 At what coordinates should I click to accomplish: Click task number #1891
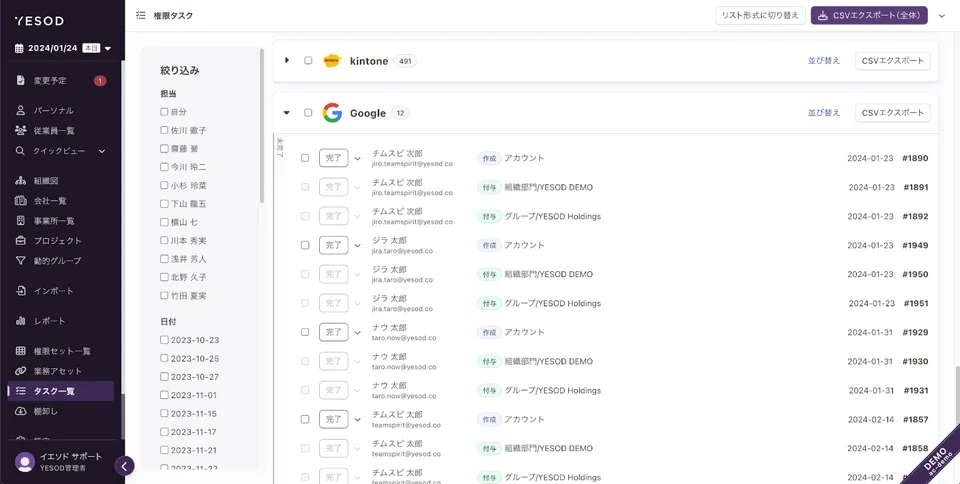pyautogui.click(x=916, y=187)
